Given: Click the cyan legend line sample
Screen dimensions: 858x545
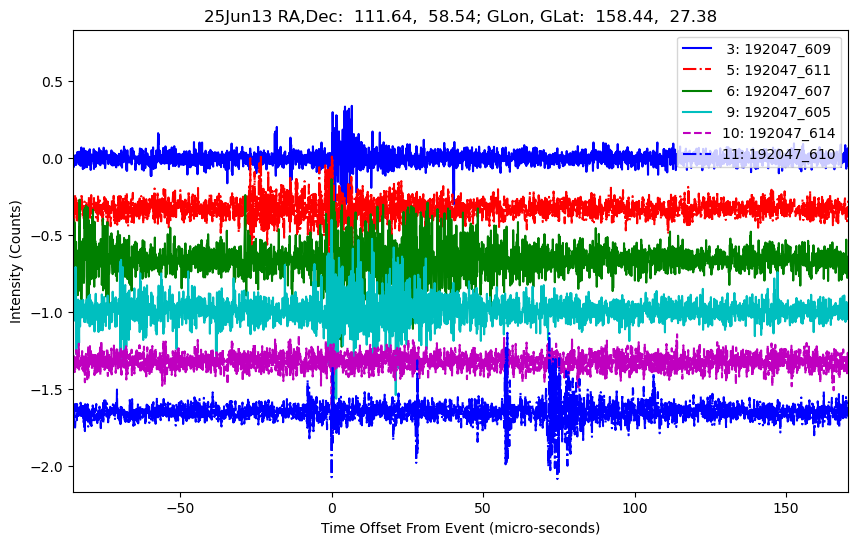Looking at the screenshot, I should tap(699, 112).
